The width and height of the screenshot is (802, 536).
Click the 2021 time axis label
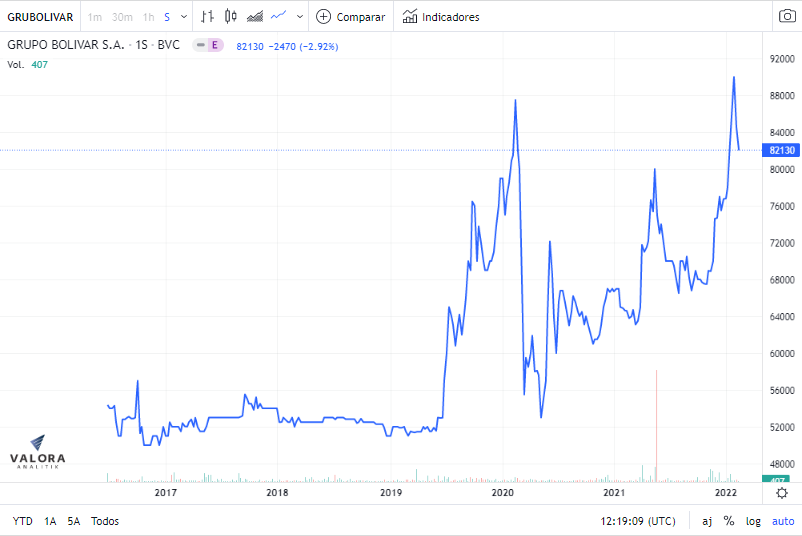(x=614, y=493)
